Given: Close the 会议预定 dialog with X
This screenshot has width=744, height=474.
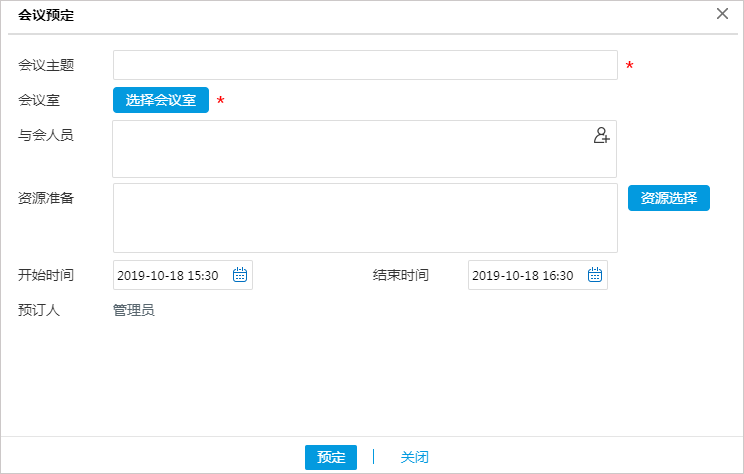Looking at the screenshot, I should click(x=722, y=14).
